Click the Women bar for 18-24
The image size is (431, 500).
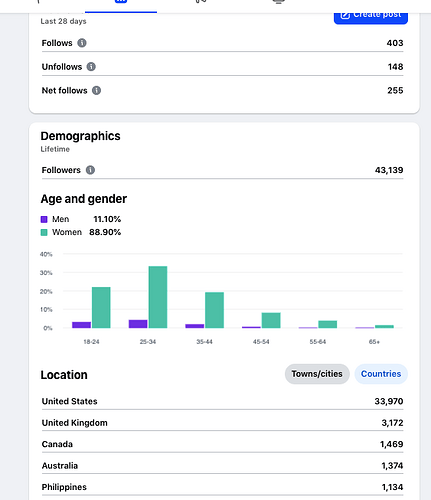click(x=101, y=307)
